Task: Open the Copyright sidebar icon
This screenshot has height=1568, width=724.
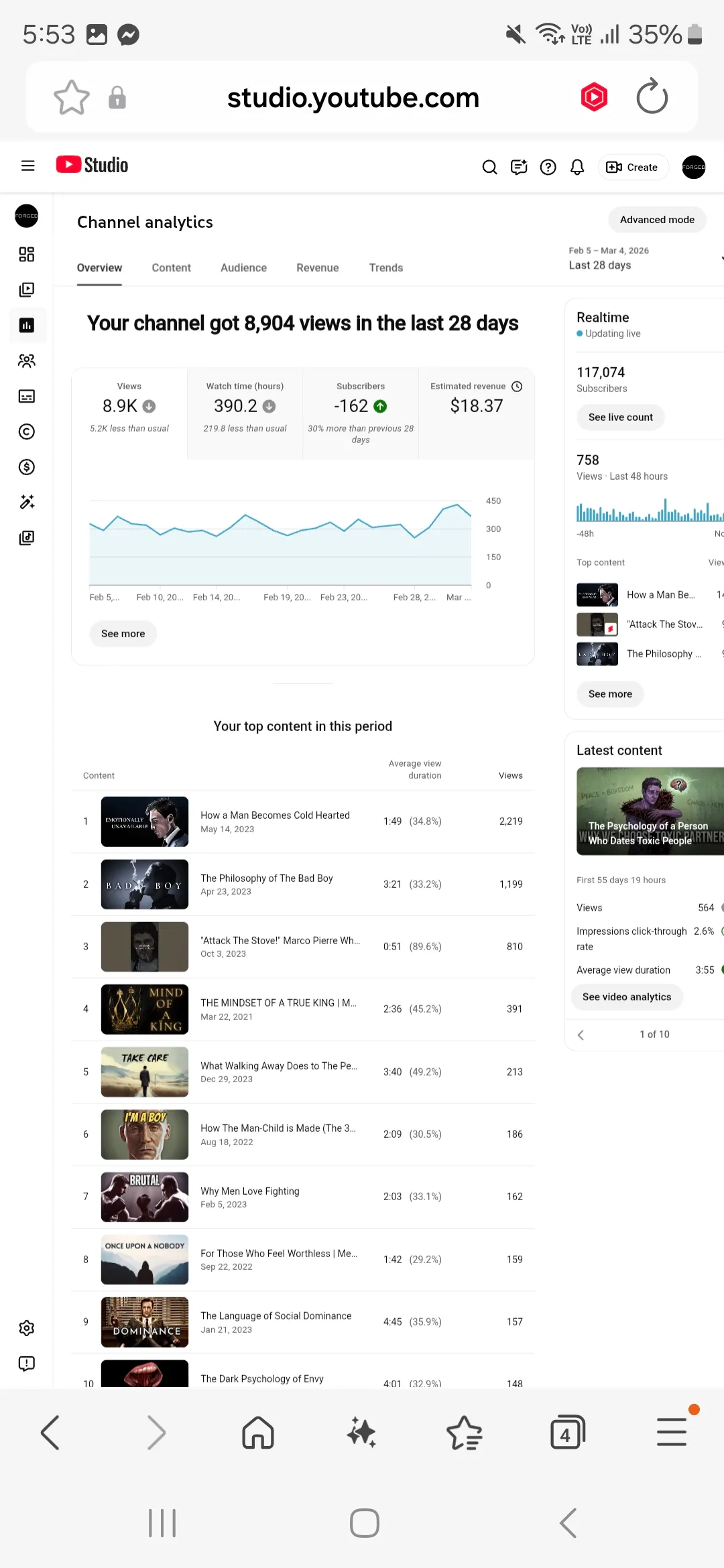Action: (x=27, y=432)
